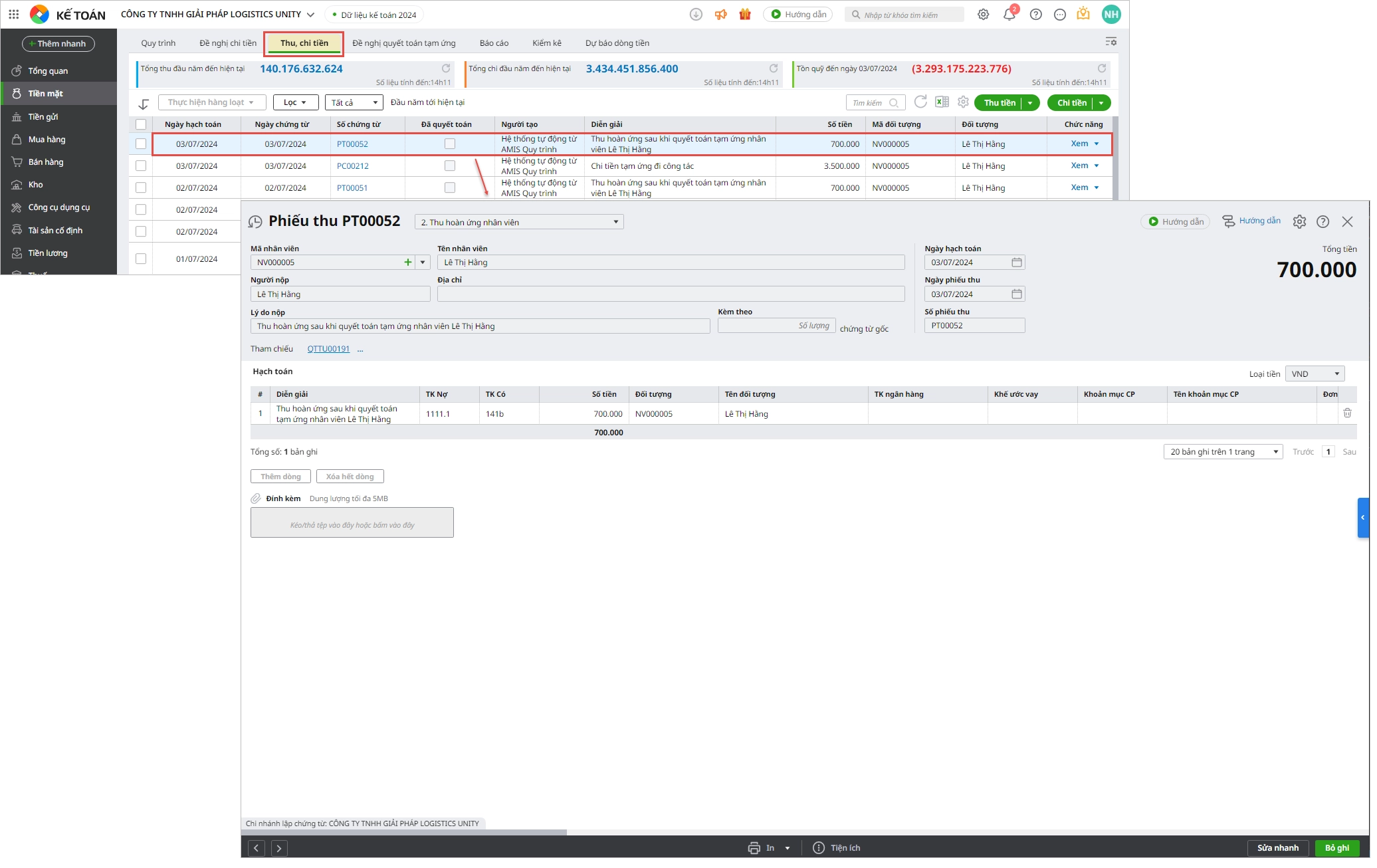Click the attachment drop zone

click(352, 523)
